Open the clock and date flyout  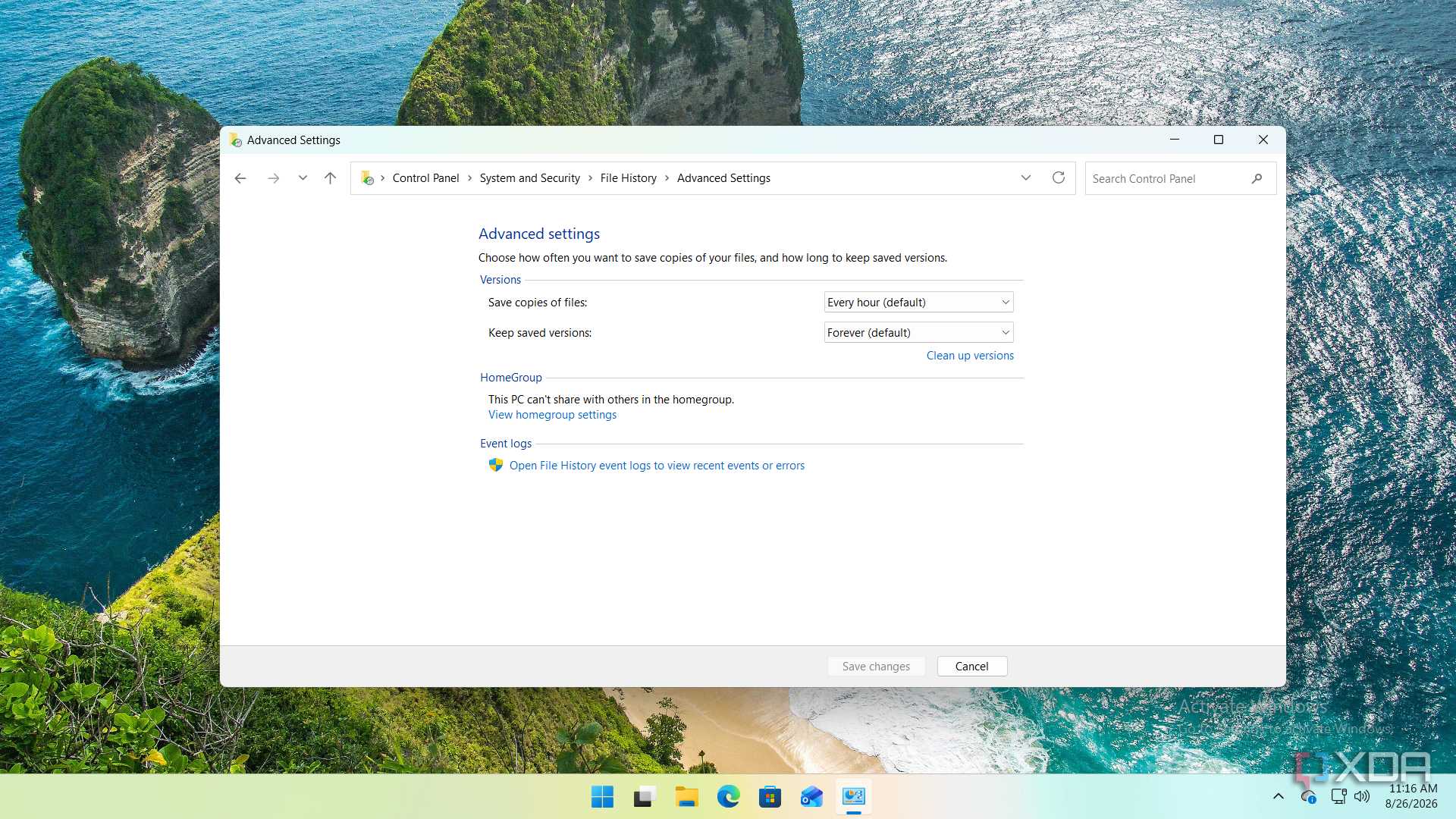pyautogui.click(x=1412, y=796)
